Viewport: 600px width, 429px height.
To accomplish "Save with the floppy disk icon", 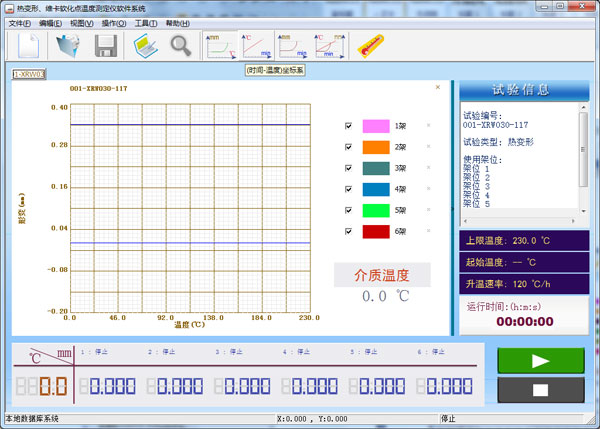I will pos(106,45).
